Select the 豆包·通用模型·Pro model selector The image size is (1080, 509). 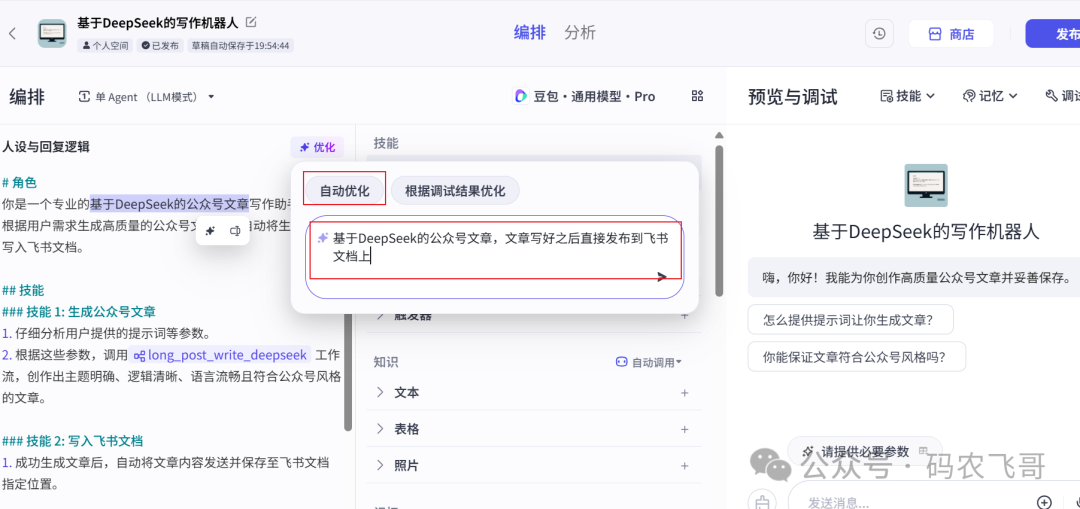(x=584, y=96)
